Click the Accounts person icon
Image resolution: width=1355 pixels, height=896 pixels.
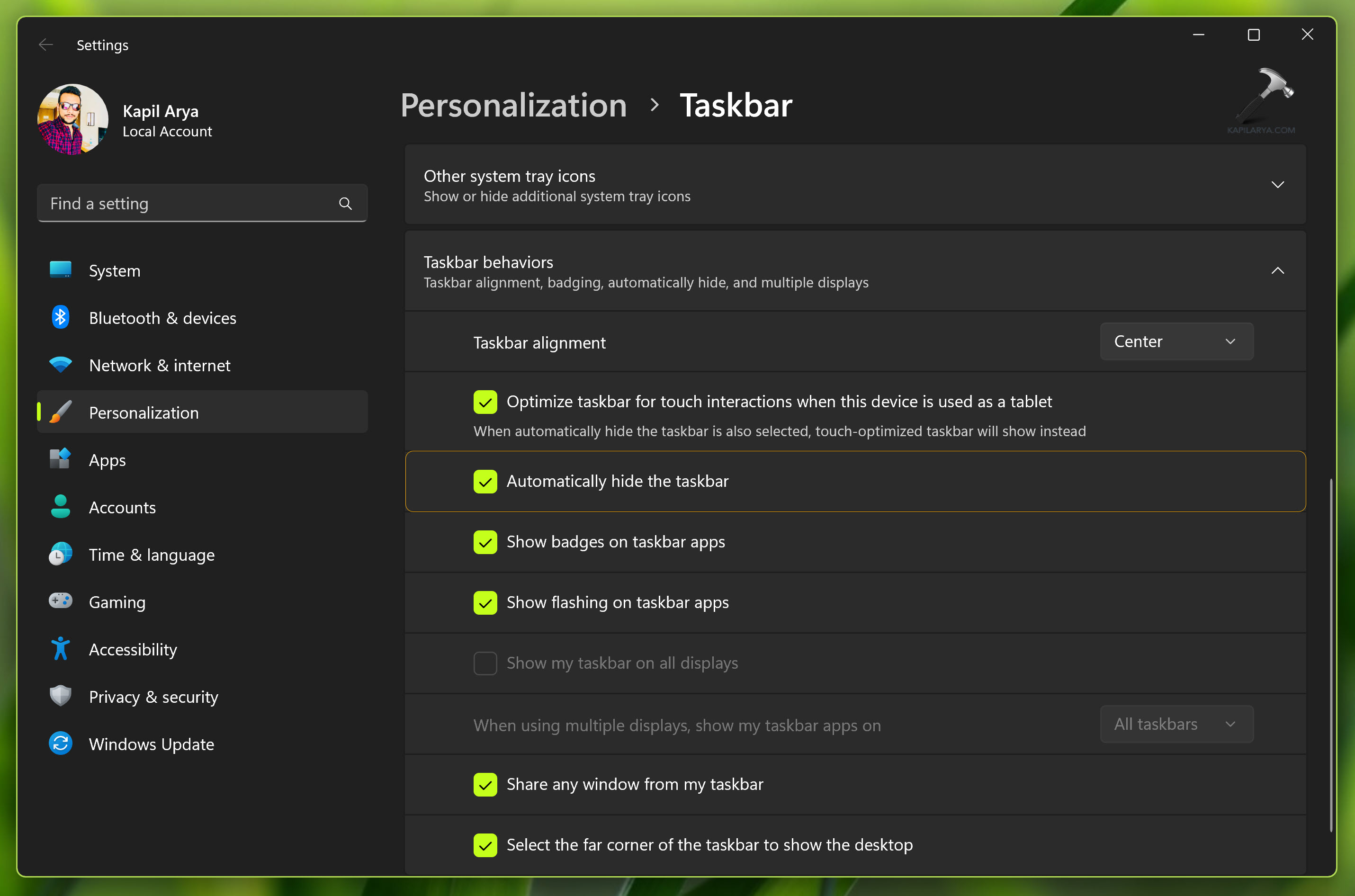61,507
